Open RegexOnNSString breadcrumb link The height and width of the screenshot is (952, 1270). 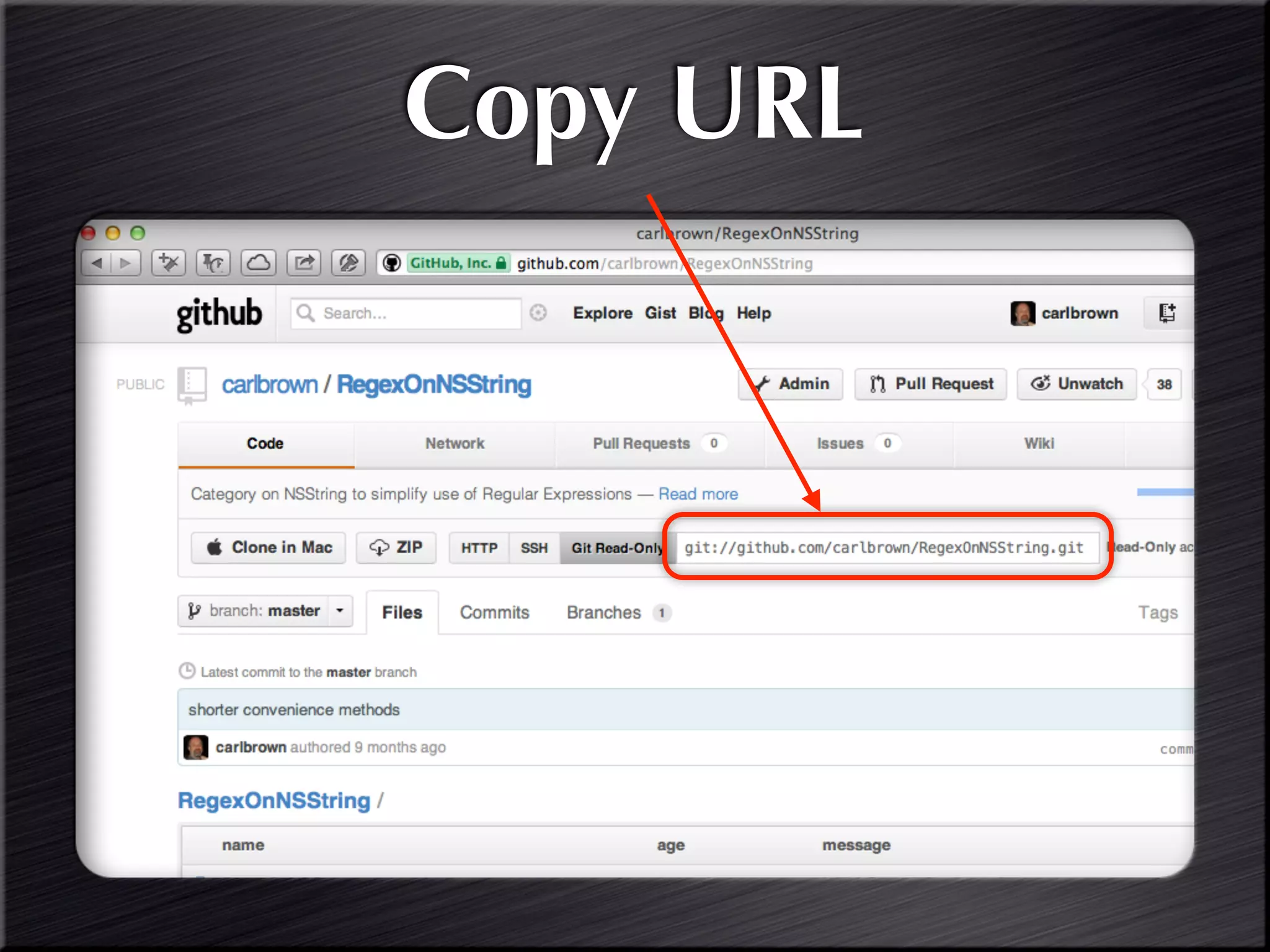pyautogui.click(x=274, y=801)
